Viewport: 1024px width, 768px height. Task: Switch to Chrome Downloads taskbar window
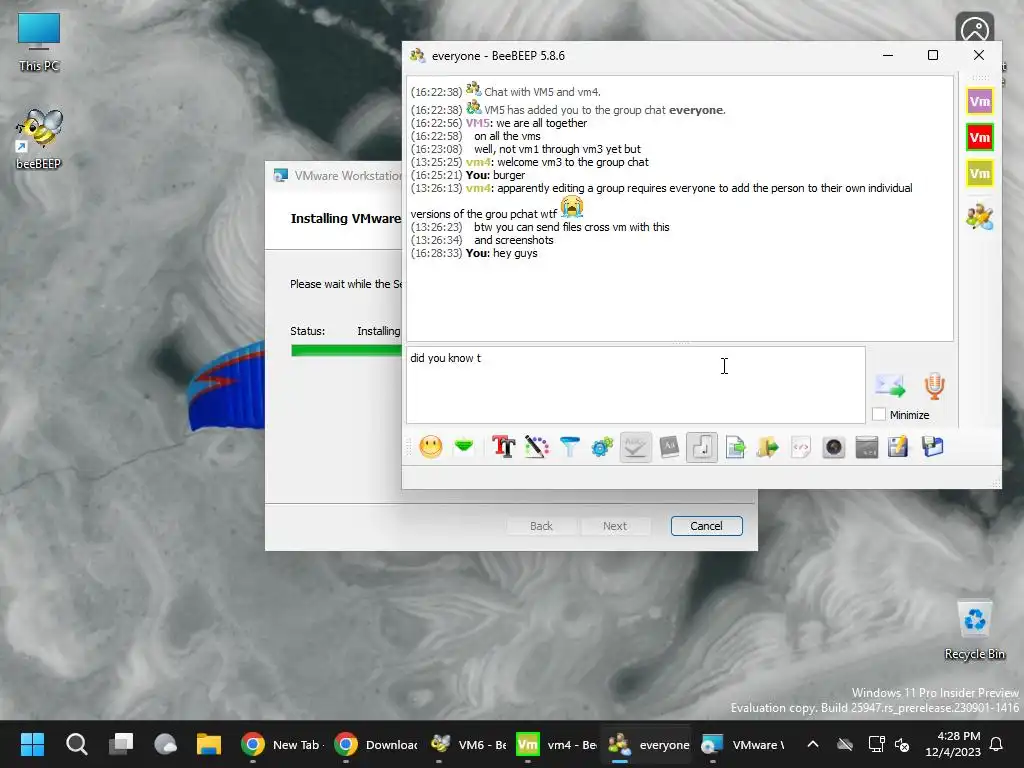click(376, 744)
